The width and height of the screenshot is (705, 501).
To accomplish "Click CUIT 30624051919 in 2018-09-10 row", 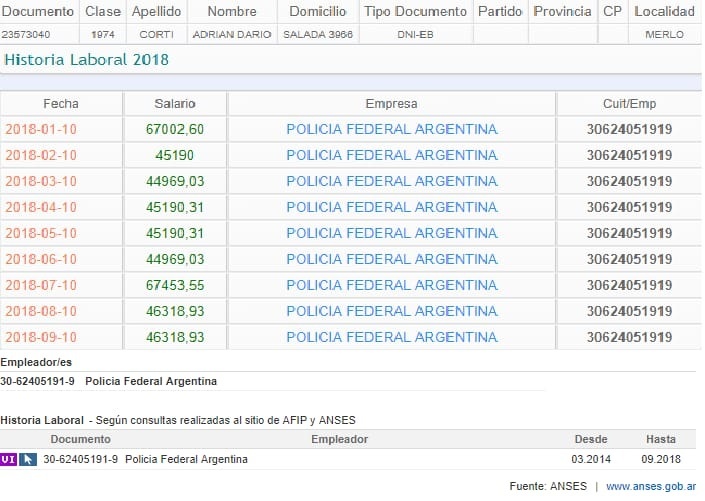I will pos(629,337).
